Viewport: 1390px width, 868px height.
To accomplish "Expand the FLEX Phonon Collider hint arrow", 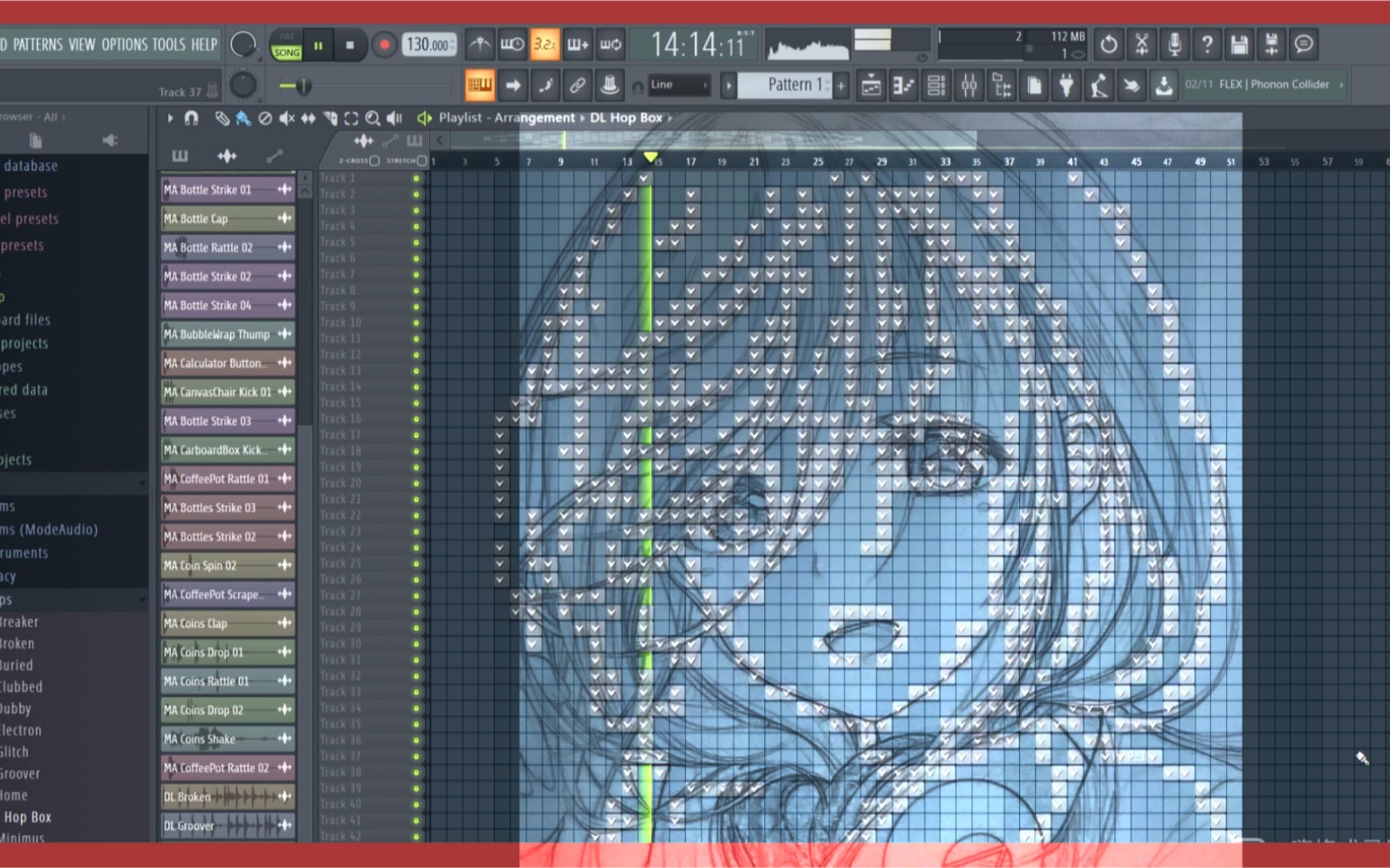I will [x=1341, y=85].
